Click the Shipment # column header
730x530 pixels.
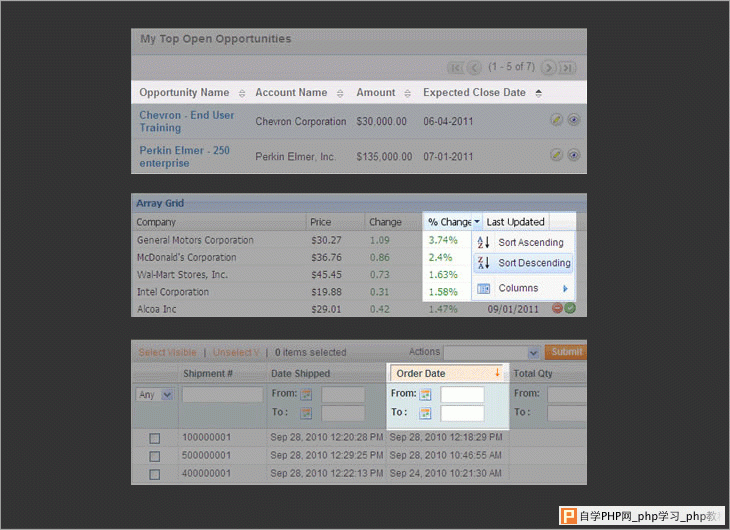coord(222,374)
